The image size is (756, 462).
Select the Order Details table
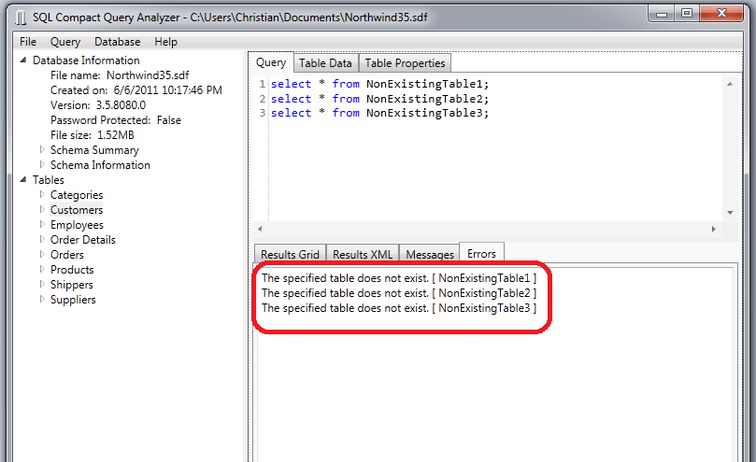[x=82, y=240]
